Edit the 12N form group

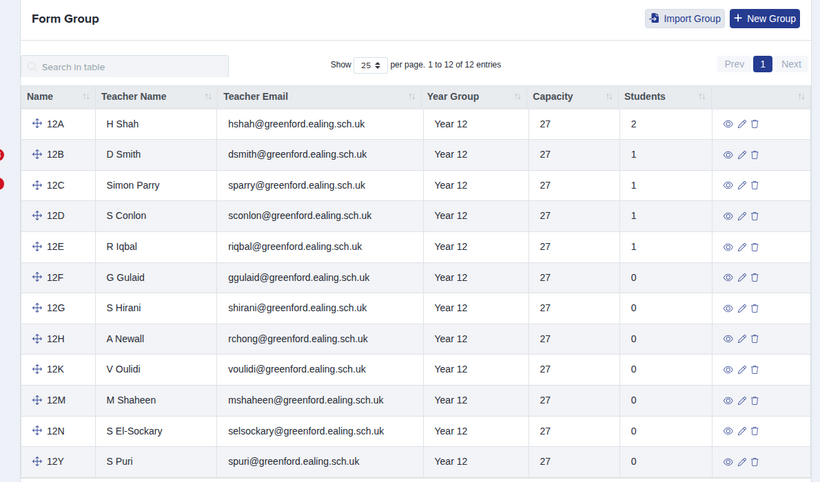pos(742,431)
